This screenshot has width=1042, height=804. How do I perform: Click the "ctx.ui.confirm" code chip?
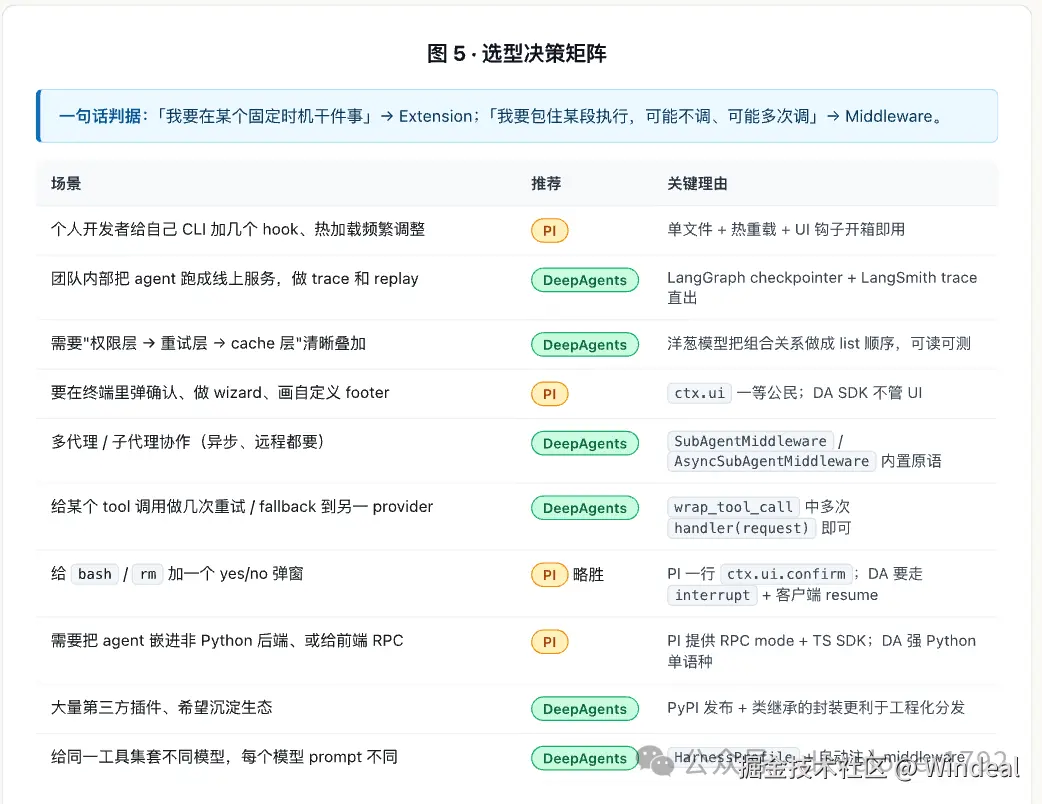pyautogui.click(x=785, y=573)
